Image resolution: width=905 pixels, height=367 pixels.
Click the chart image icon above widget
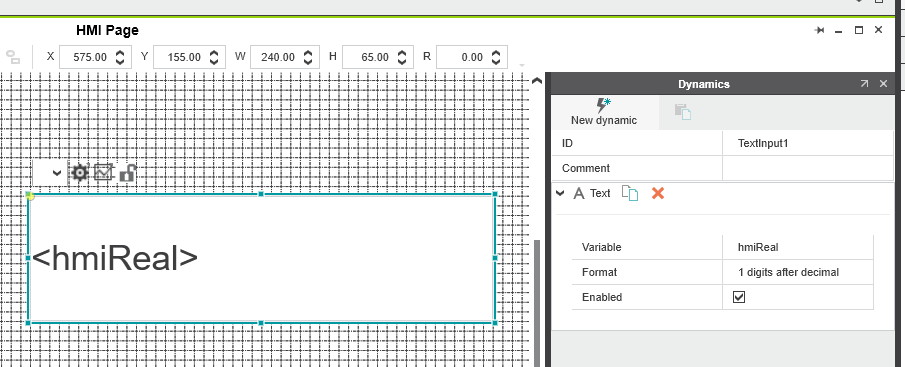point(103,172)
